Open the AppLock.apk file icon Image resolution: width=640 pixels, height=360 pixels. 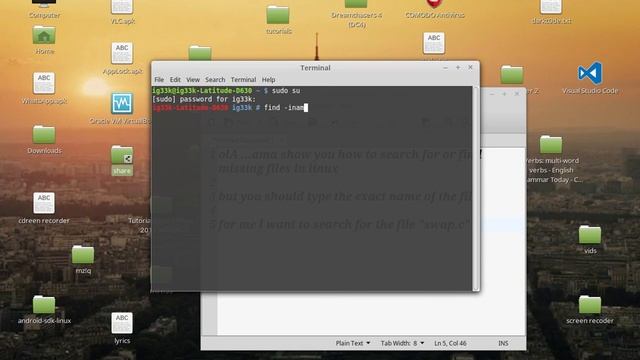(x=122, y=53)
